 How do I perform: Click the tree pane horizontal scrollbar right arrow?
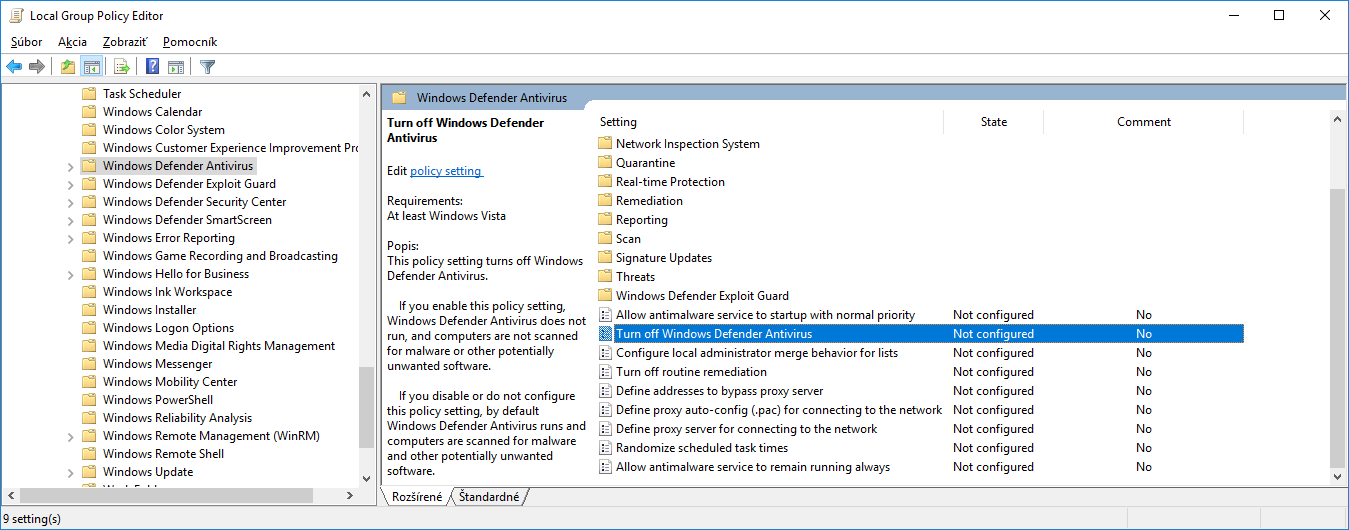pyautogui.click(x=350, y=495)
